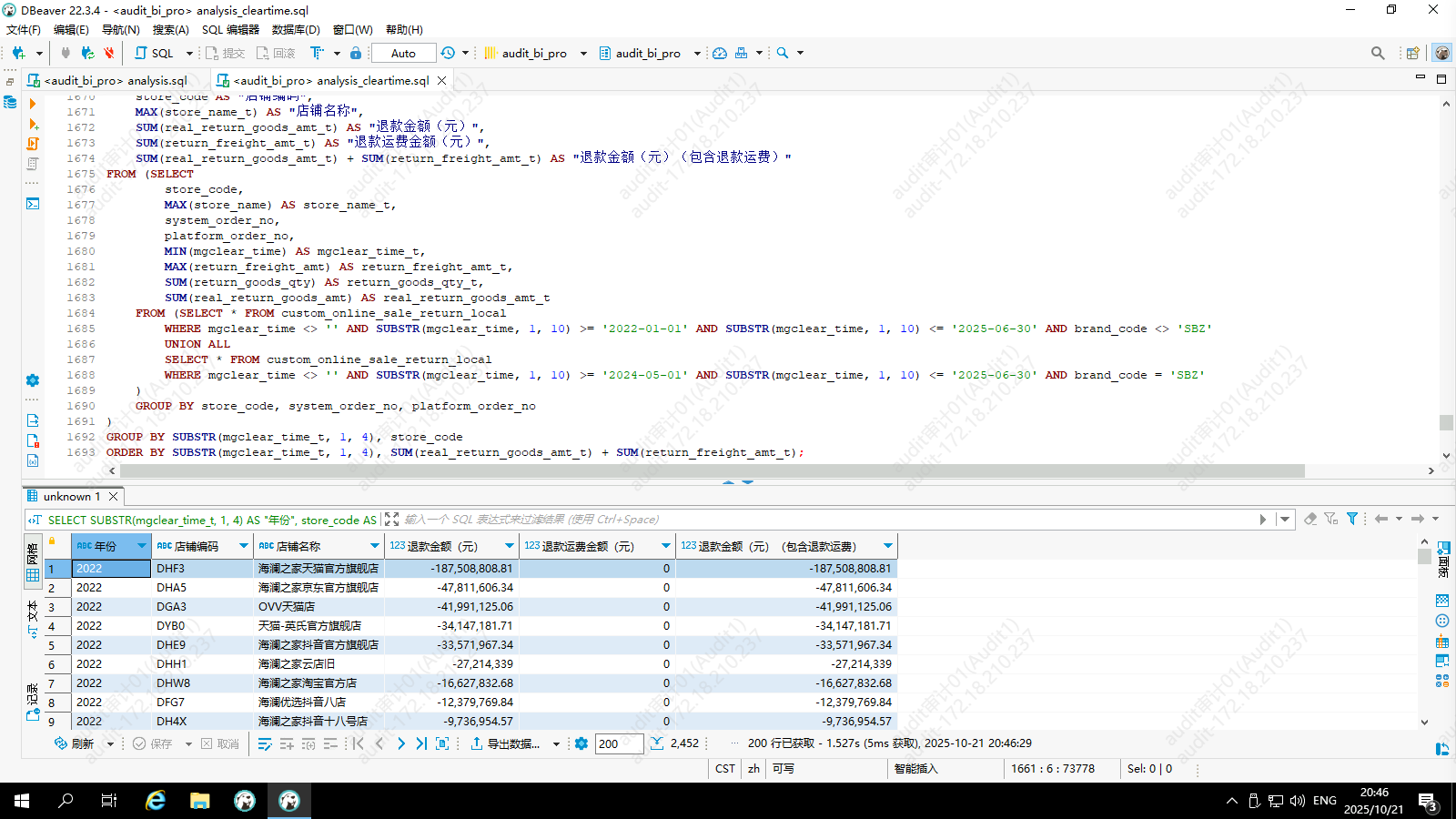
Task: Toggle the results column lock icon
Action: pyautogui.click(x=52, y=541)
